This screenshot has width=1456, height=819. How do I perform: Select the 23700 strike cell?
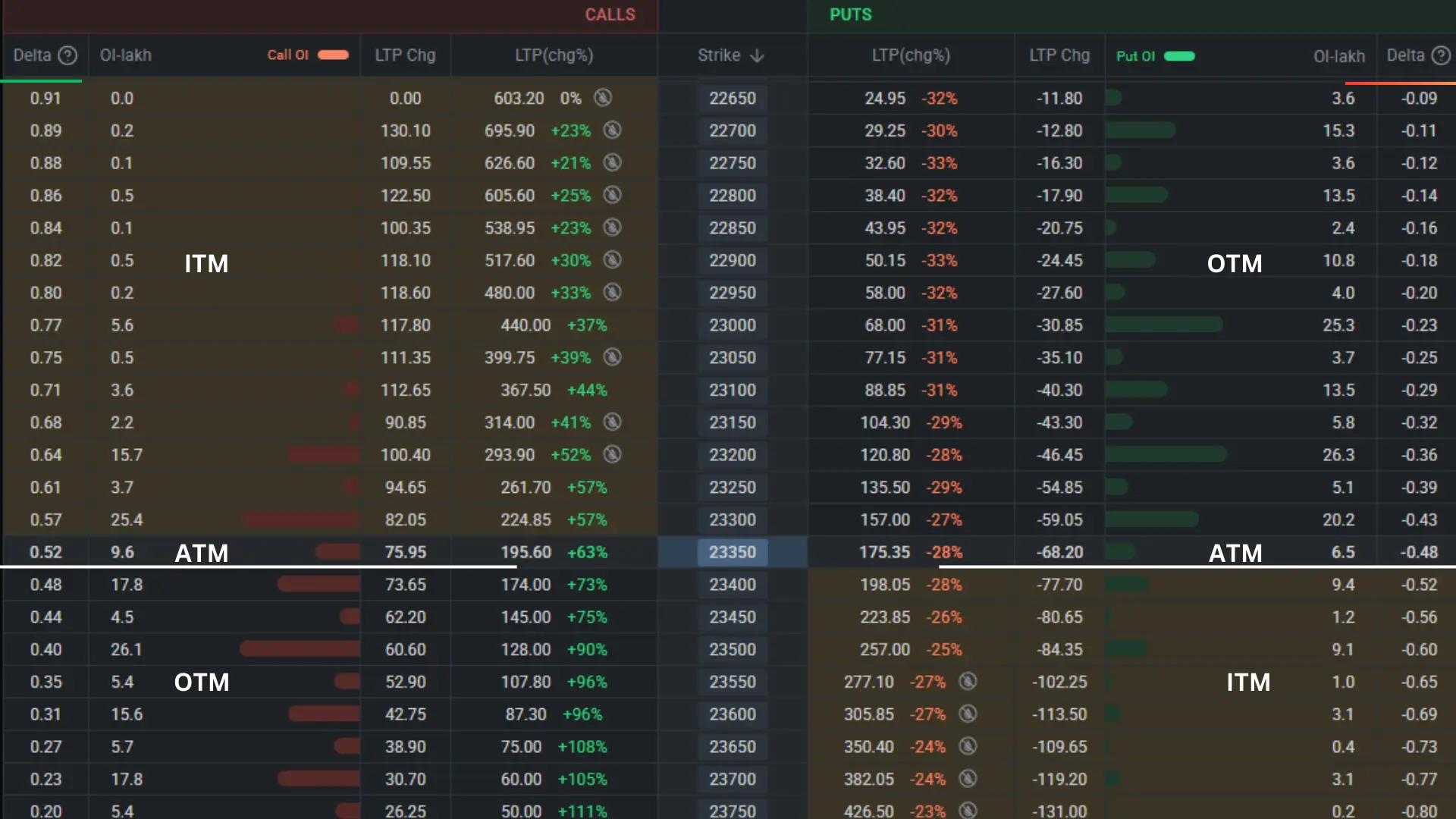[733, 779]
